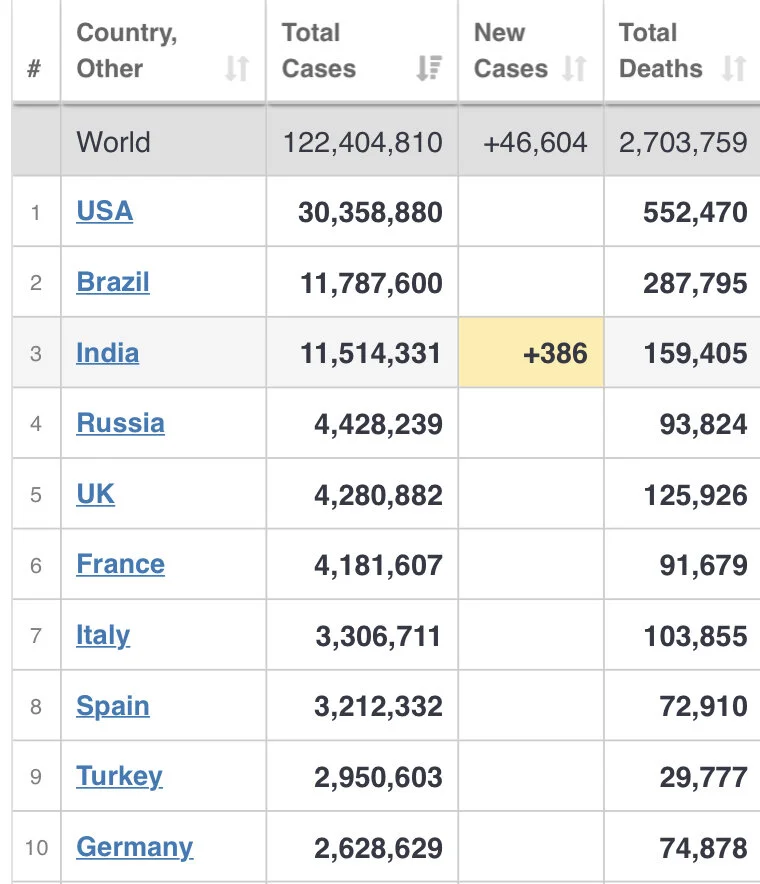
Task: Open the UK country link
Action: 95,494
